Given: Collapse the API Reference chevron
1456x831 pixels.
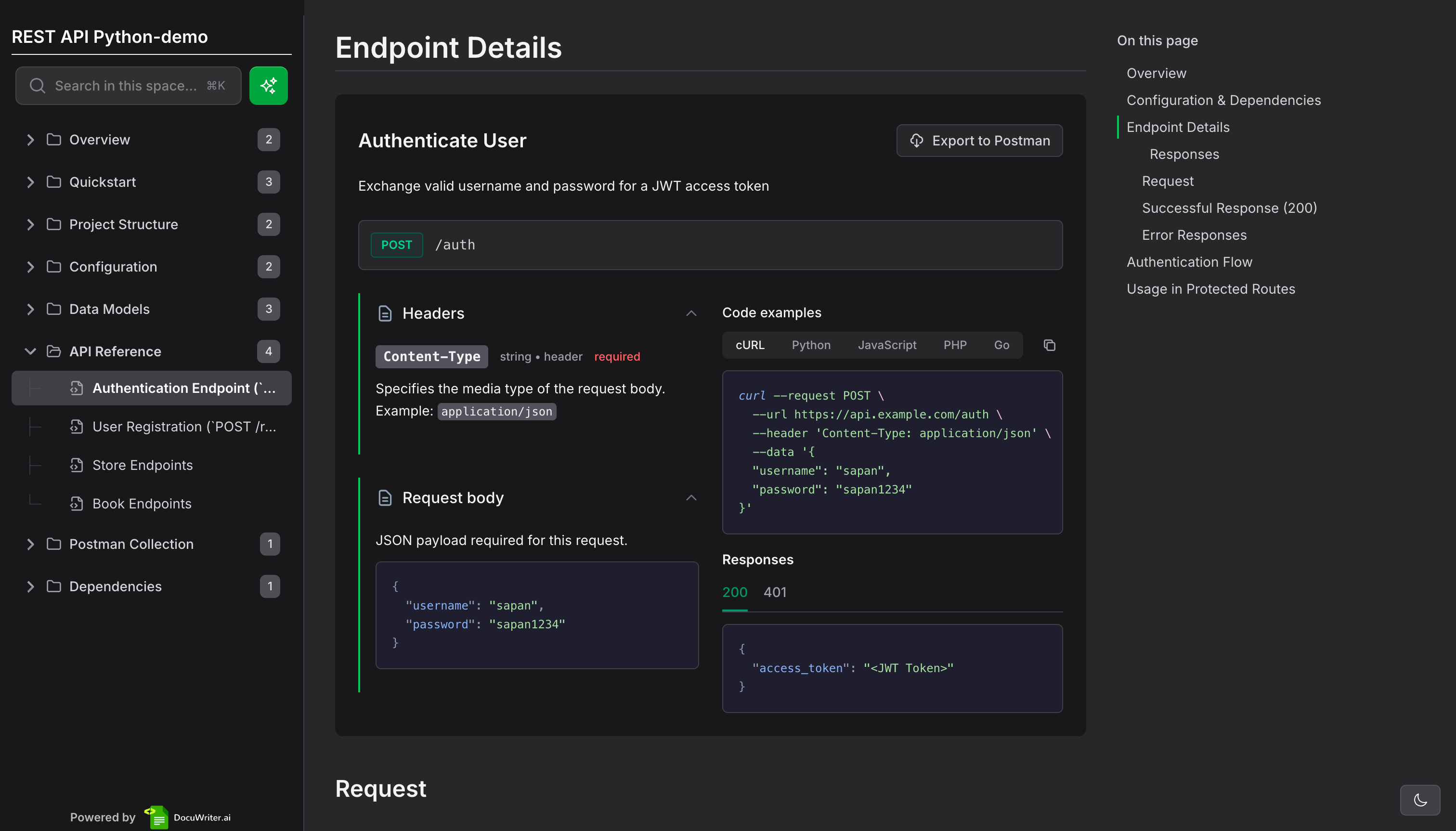Looking at the screenshot, I should tap(30, 351).
